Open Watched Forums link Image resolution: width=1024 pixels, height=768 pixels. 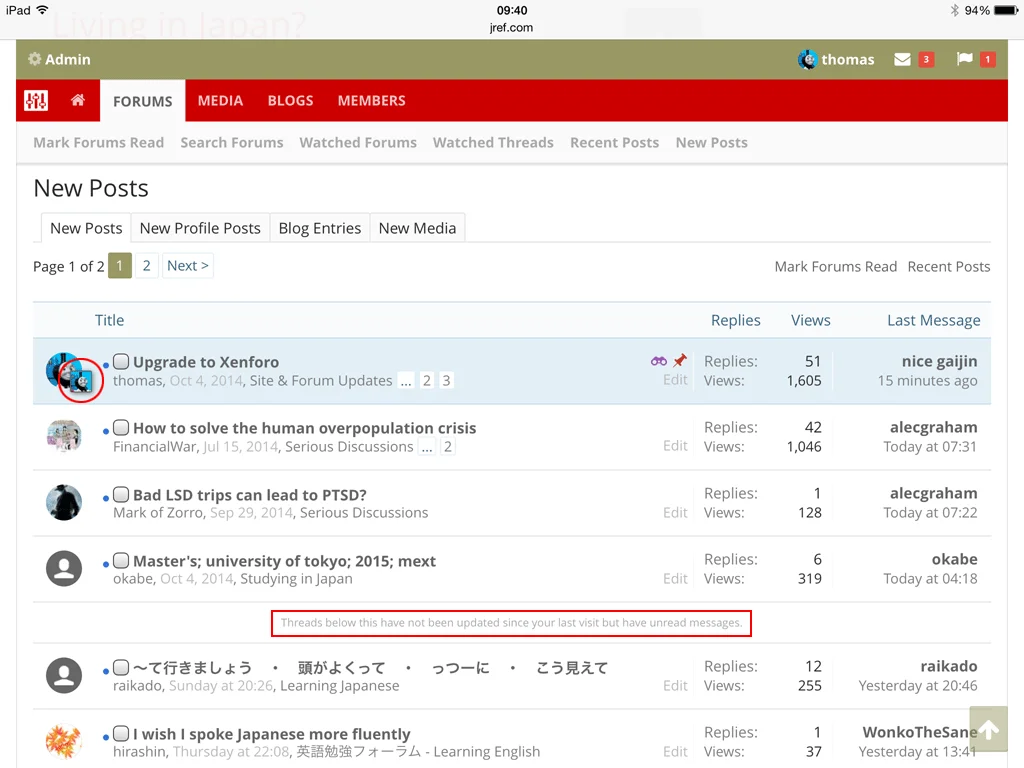point(358,142)
